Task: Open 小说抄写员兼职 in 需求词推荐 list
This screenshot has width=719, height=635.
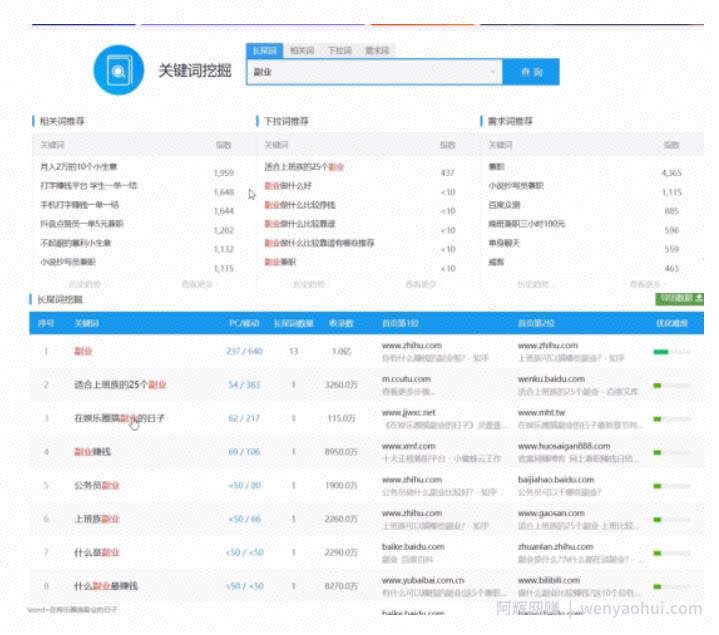Action: coord(516,186)
